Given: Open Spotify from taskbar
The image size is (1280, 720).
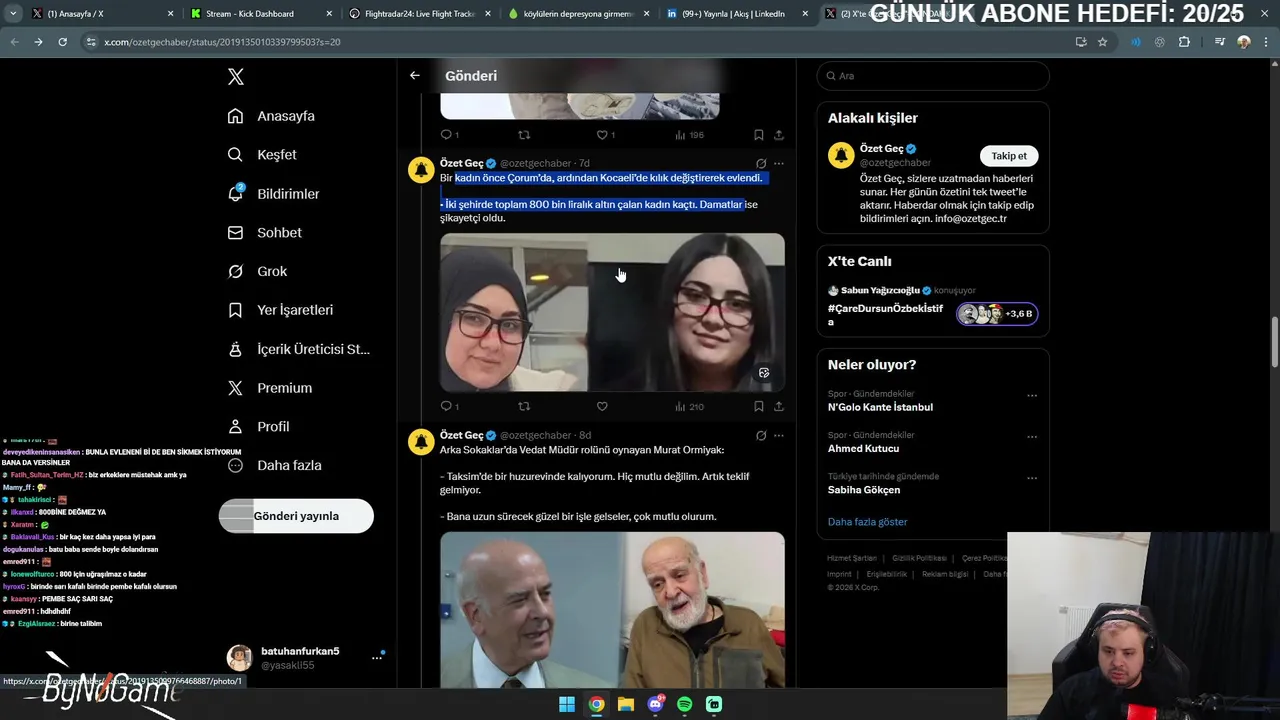Looking at the screenshot, I should coord(685,704).
